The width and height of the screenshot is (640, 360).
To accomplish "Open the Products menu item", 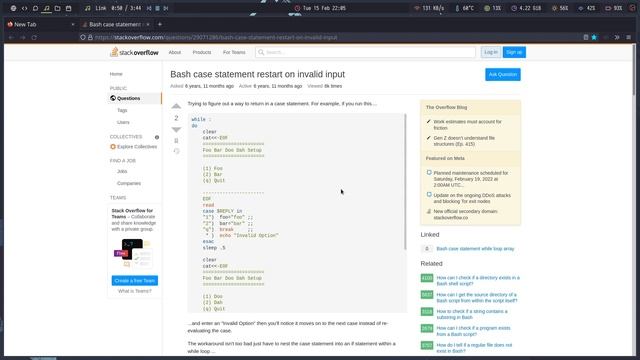I will coord(202,52).
